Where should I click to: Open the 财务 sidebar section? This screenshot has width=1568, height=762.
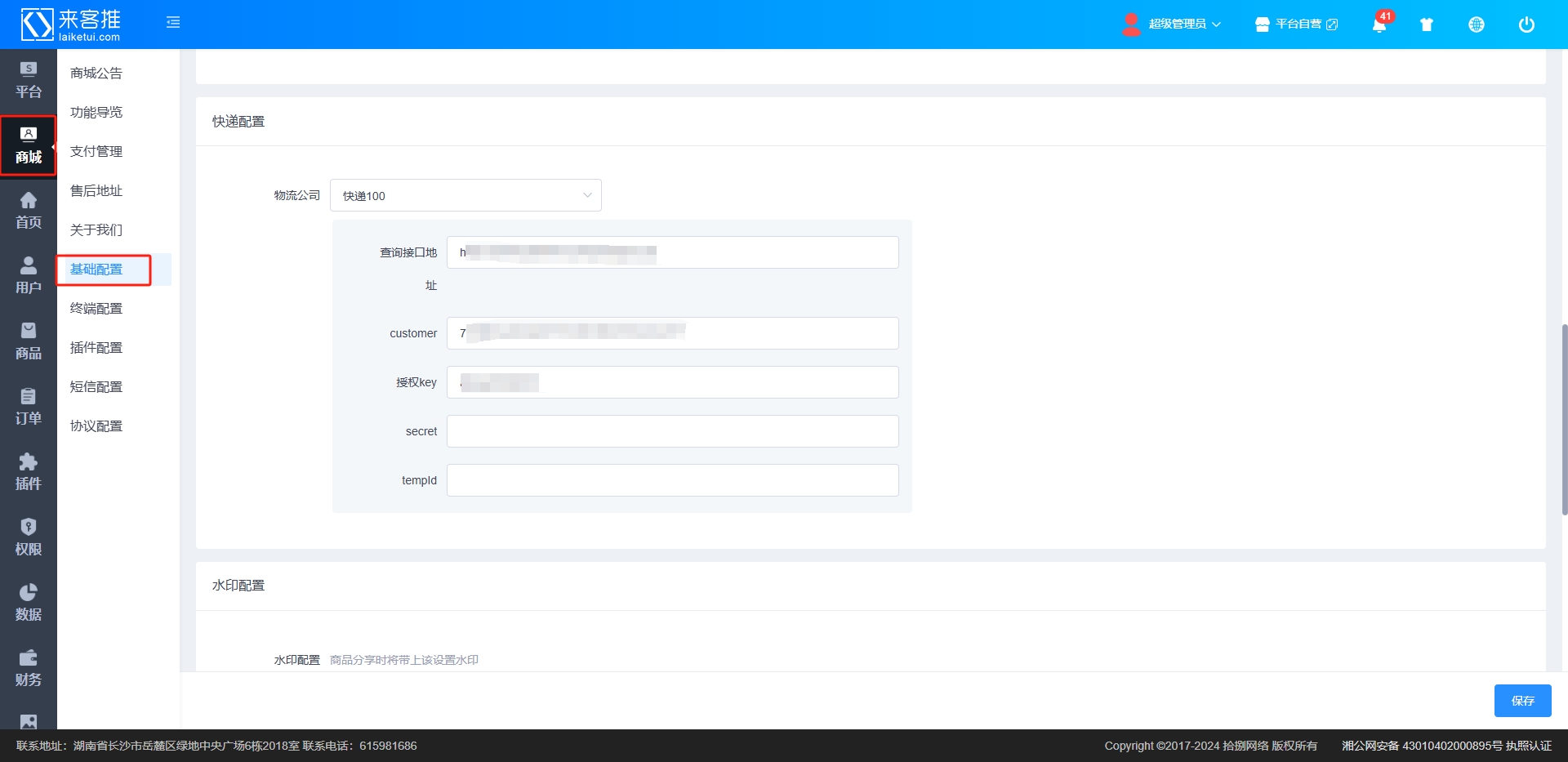(x=29, y=668)
